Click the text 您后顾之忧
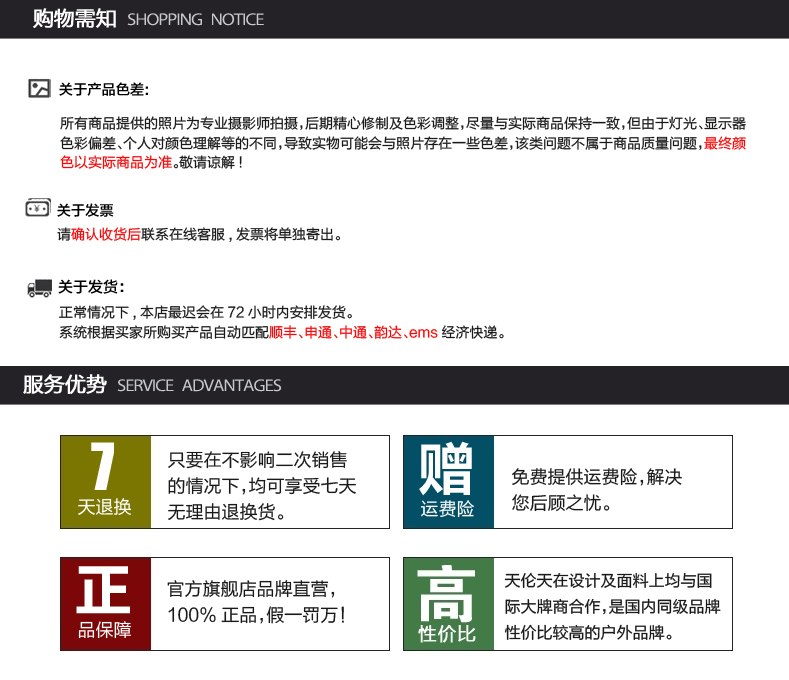 click(562, 503)
